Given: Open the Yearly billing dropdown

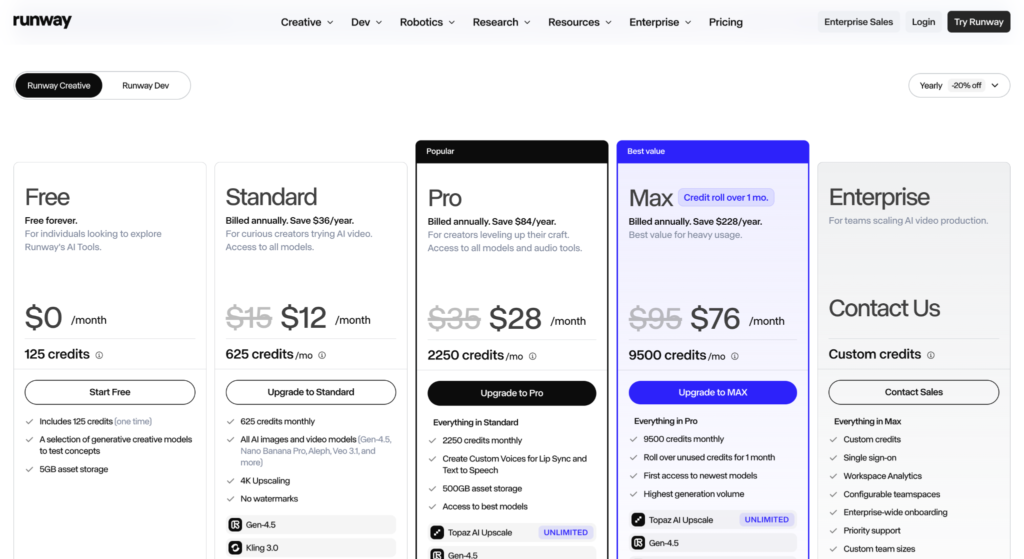Looking at the screenshot, I should pyautogui.click(x=959, y=86).
